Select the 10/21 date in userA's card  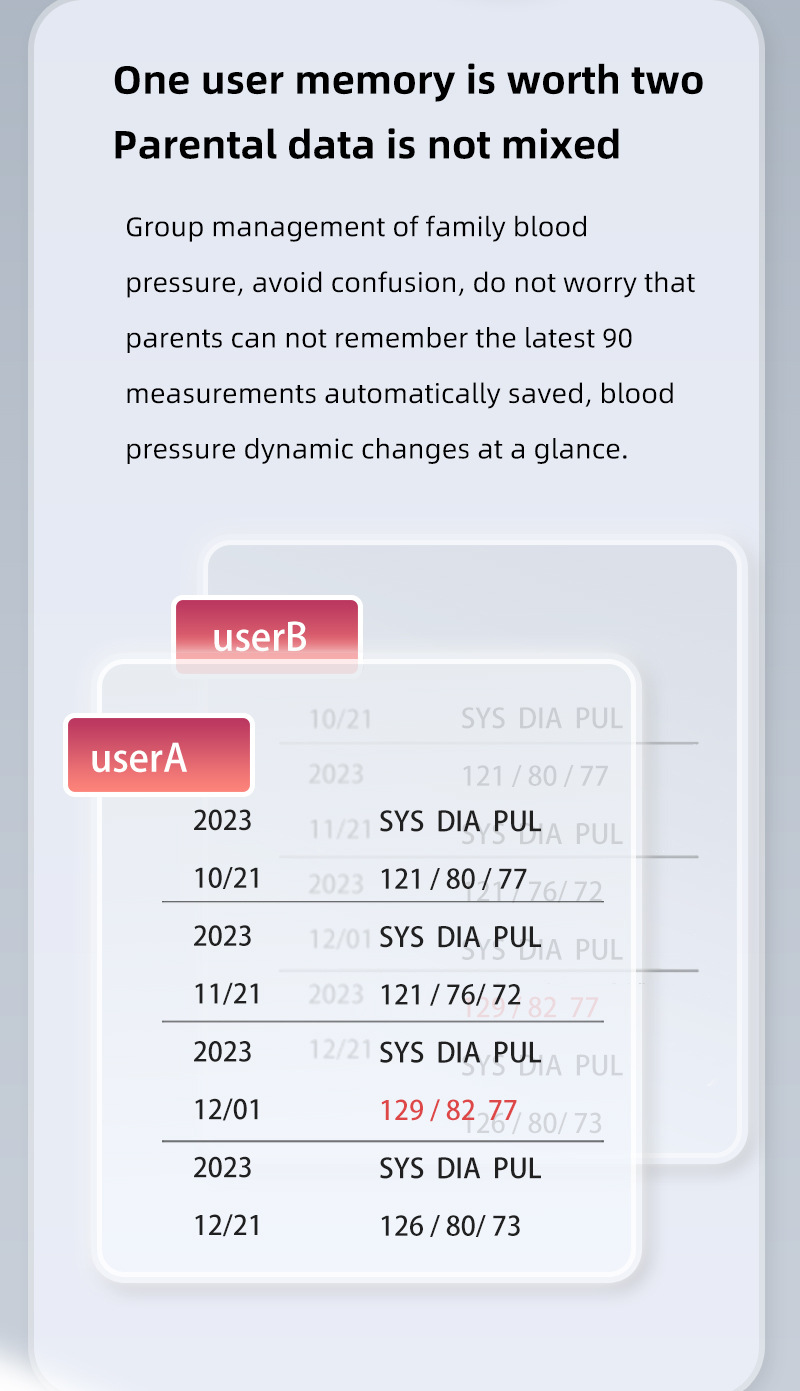pos(227,879)
